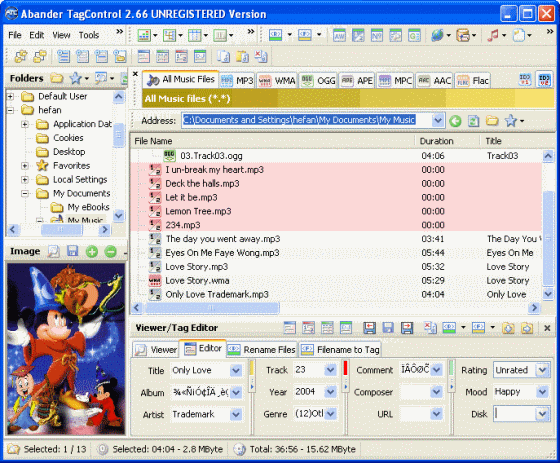This screenshot has width=560, height=463.
Task: Click the yellow folder icon right of the address bar
Action: (x=492, y=121)
